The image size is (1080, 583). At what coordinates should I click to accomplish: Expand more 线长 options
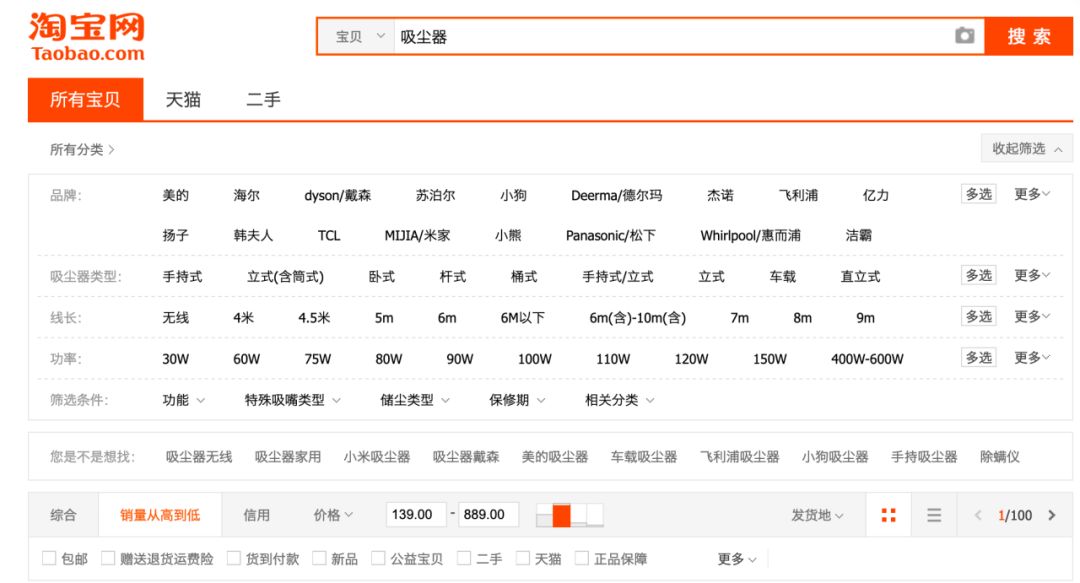point(1032,317)
